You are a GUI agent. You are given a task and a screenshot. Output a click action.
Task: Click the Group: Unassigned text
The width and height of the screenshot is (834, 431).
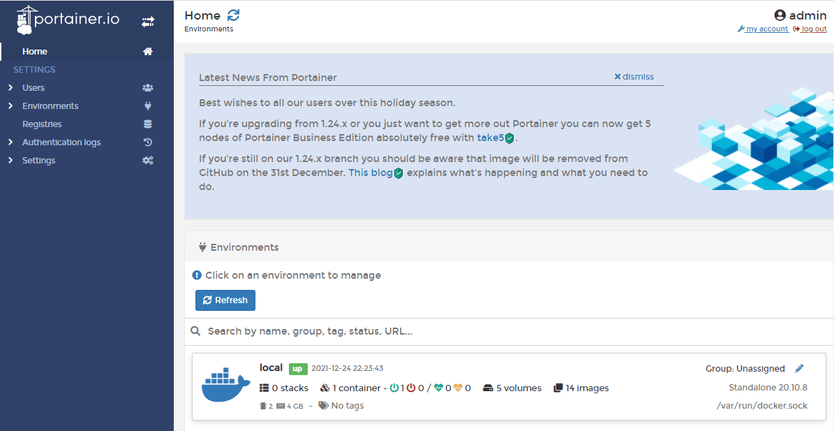(x=745, y=368)
